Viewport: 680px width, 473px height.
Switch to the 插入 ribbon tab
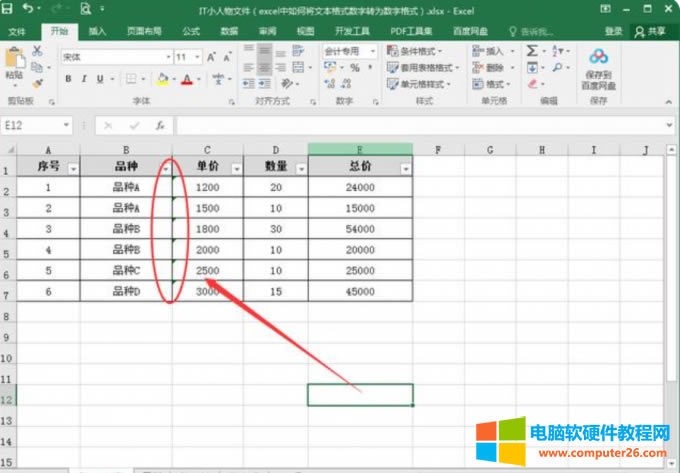pos(97,31)
